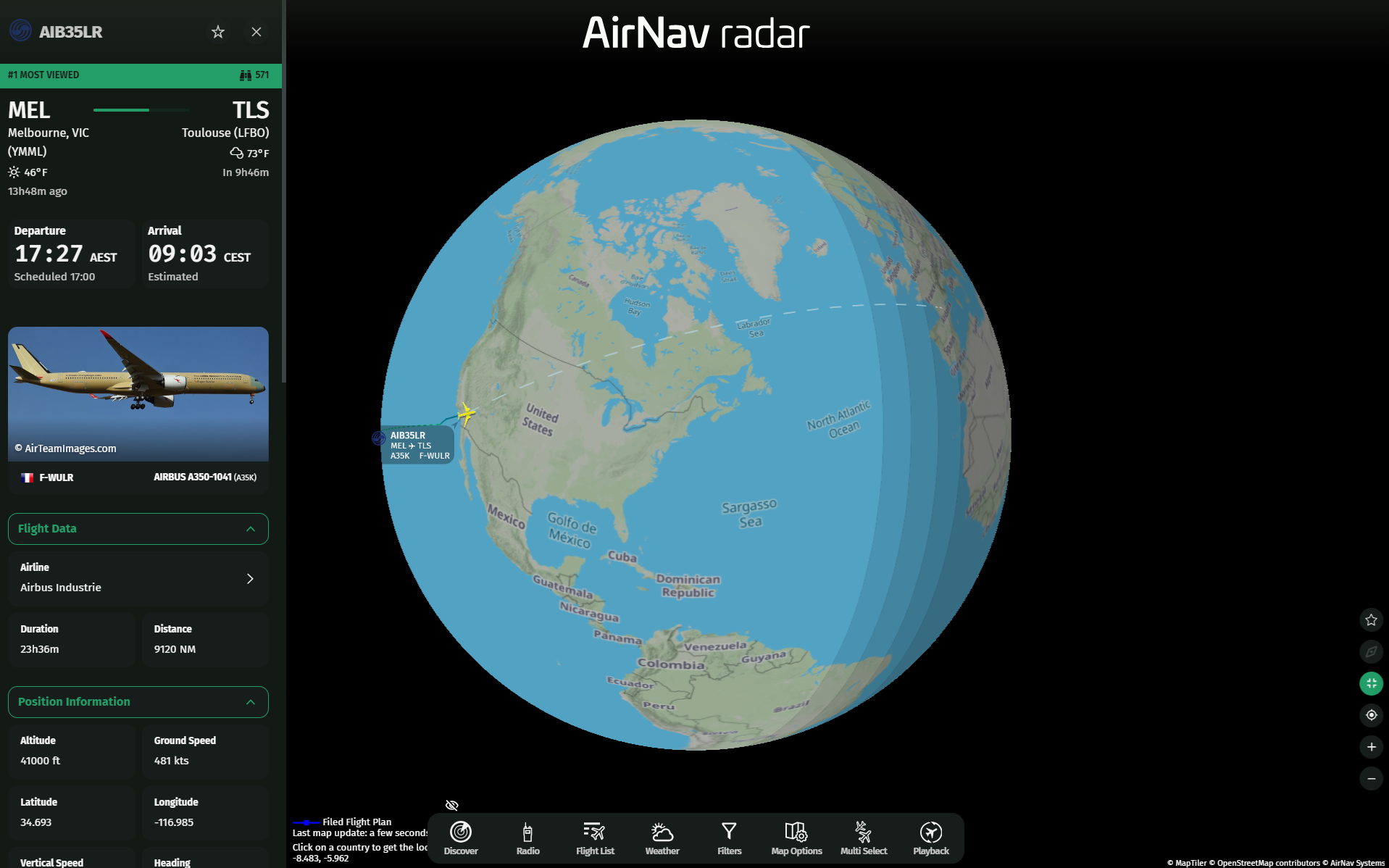Click the Duration 23h36m value
The width and height of the screenshot is (1389, 868).
point(40,649)
